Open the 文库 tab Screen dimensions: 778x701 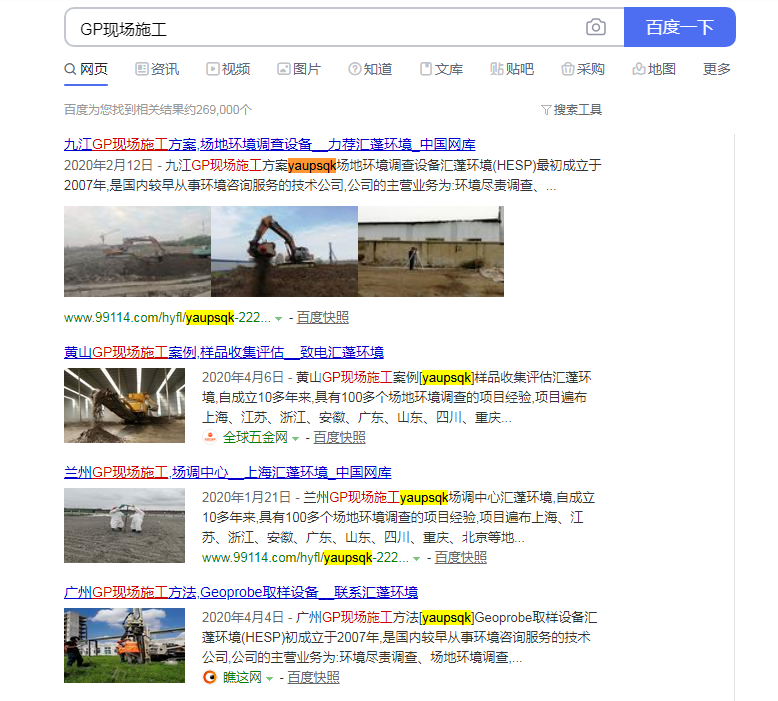coord(441,69)
